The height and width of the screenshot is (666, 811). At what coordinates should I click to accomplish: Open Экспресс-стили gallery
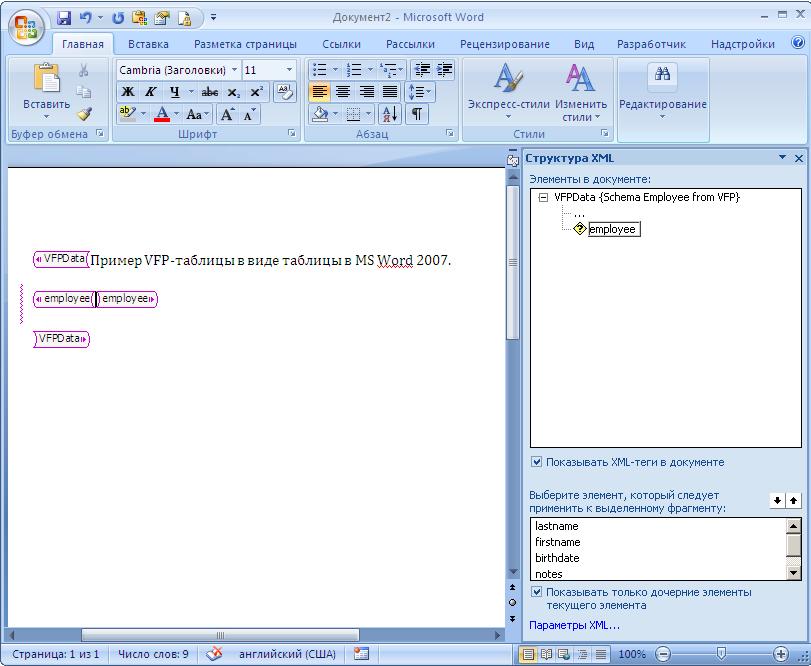coord(508,92)
